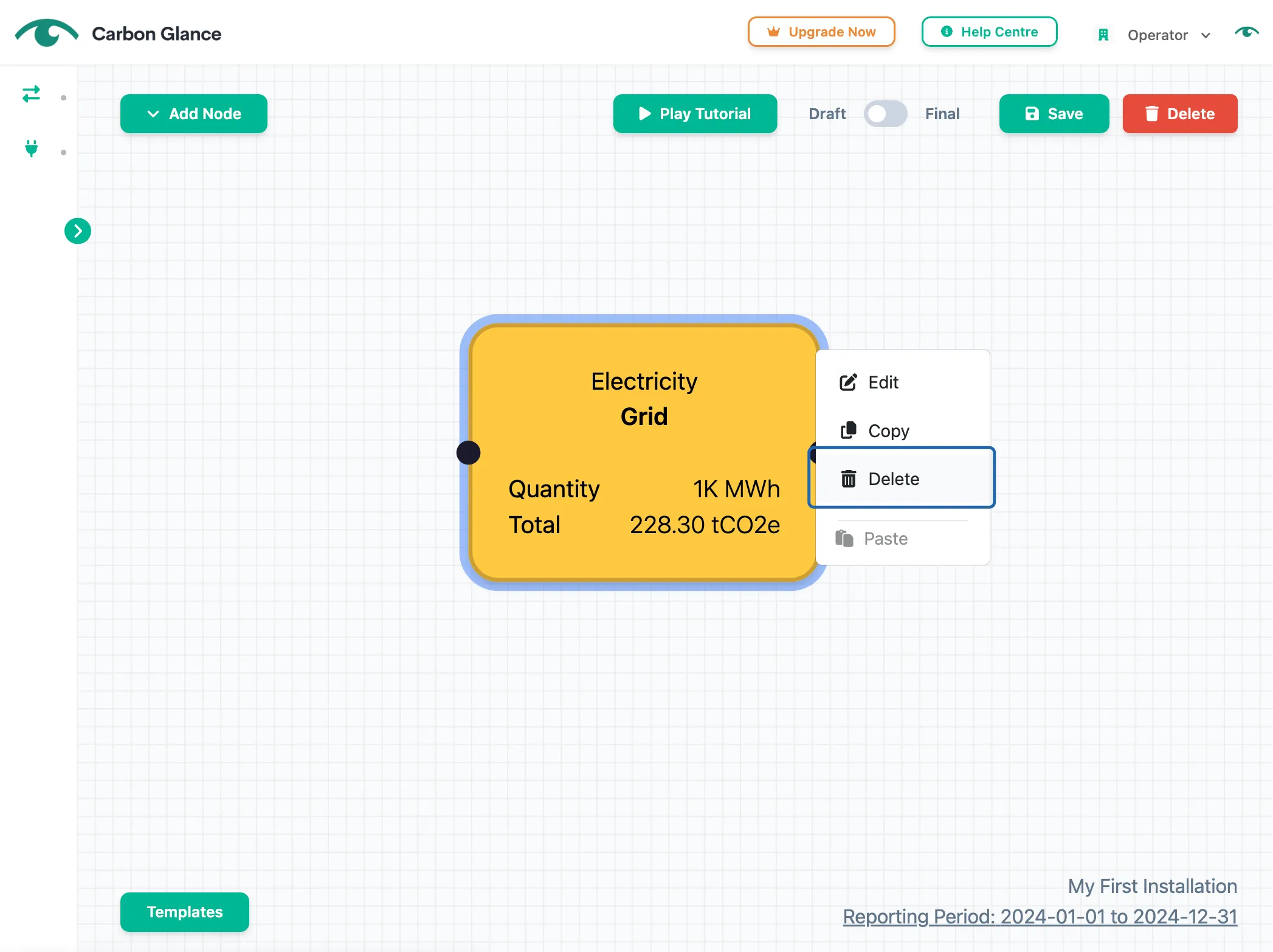Viewport: 1273px width, 952px height.
Task: Open the Operator account dropdown
Action: [1168, 35]
